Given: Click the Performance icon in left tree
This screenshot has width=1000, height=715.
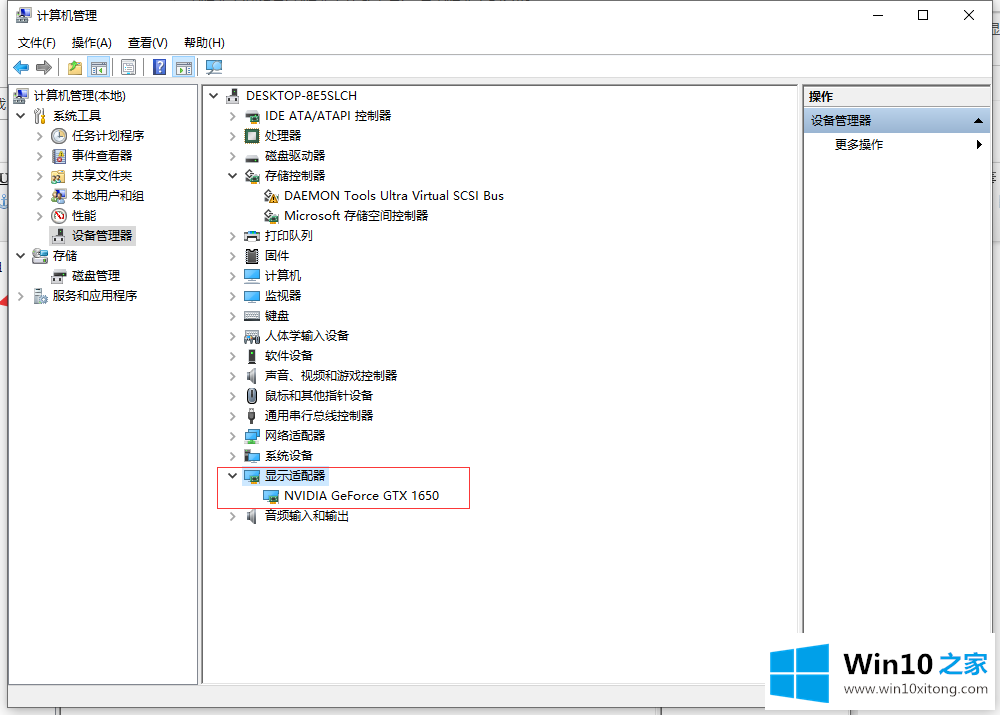Looking at the screenshot, I should click(x=59, y=216).
